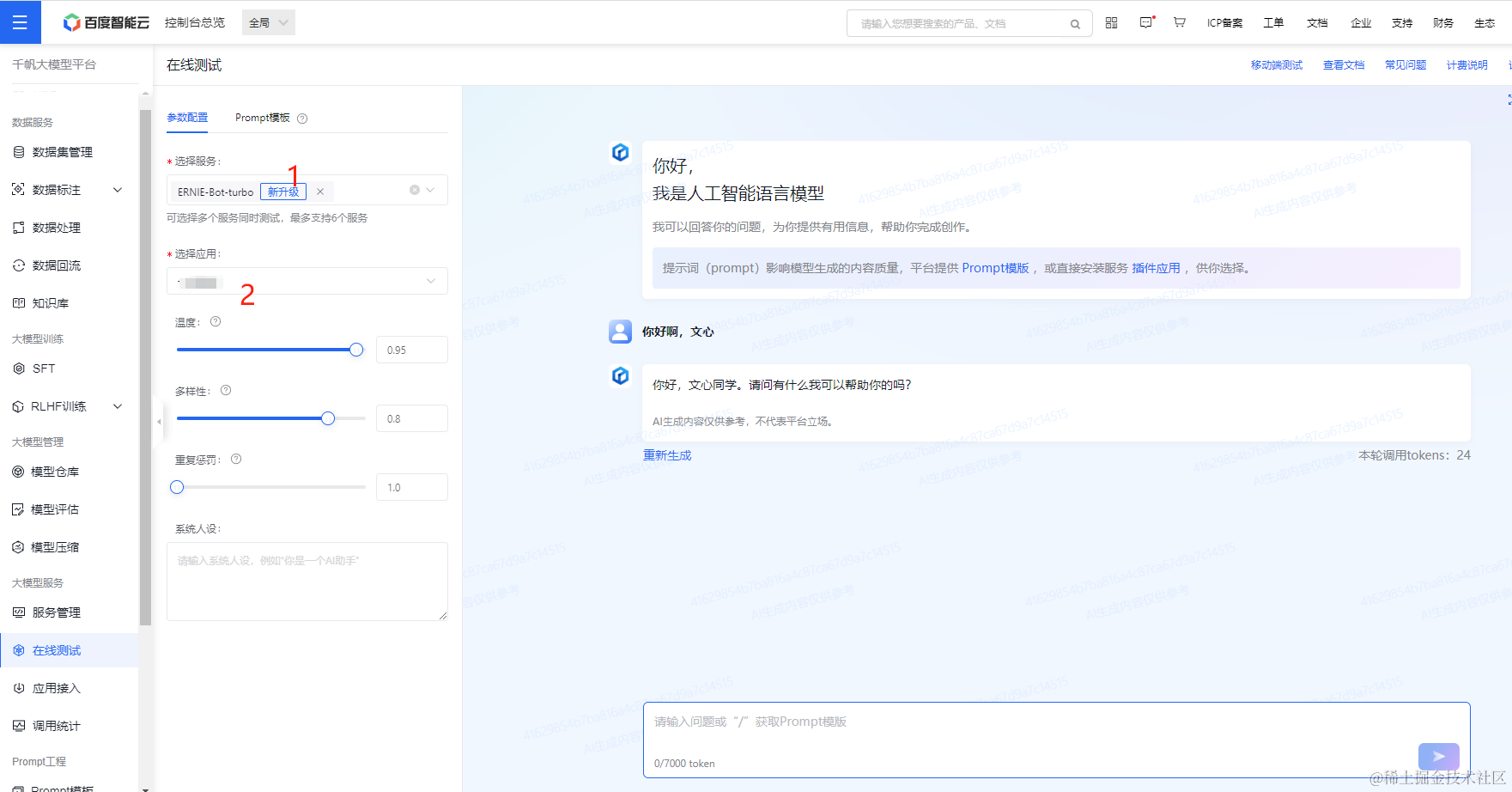Click the Baidu AI Cloud logo

[x=106, y=22]
